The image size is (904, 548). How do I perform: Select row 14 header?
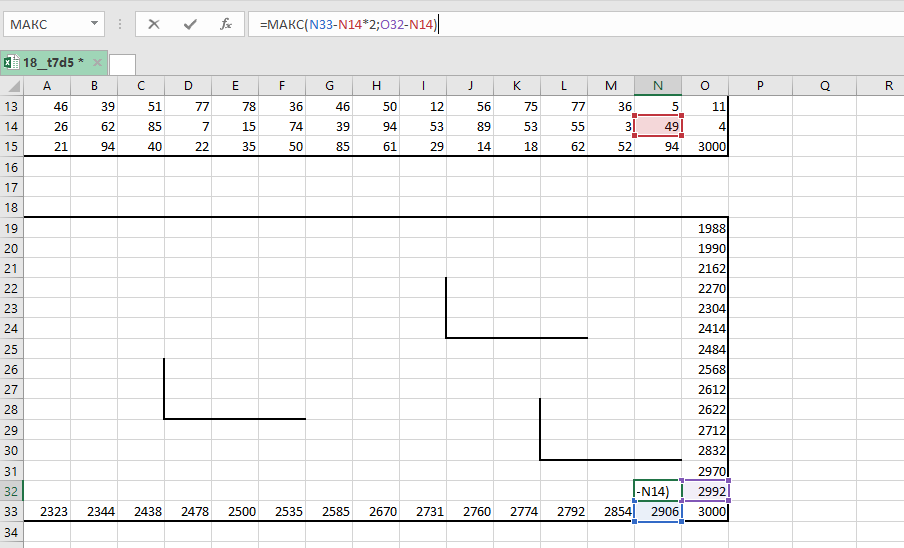(11, 127)
